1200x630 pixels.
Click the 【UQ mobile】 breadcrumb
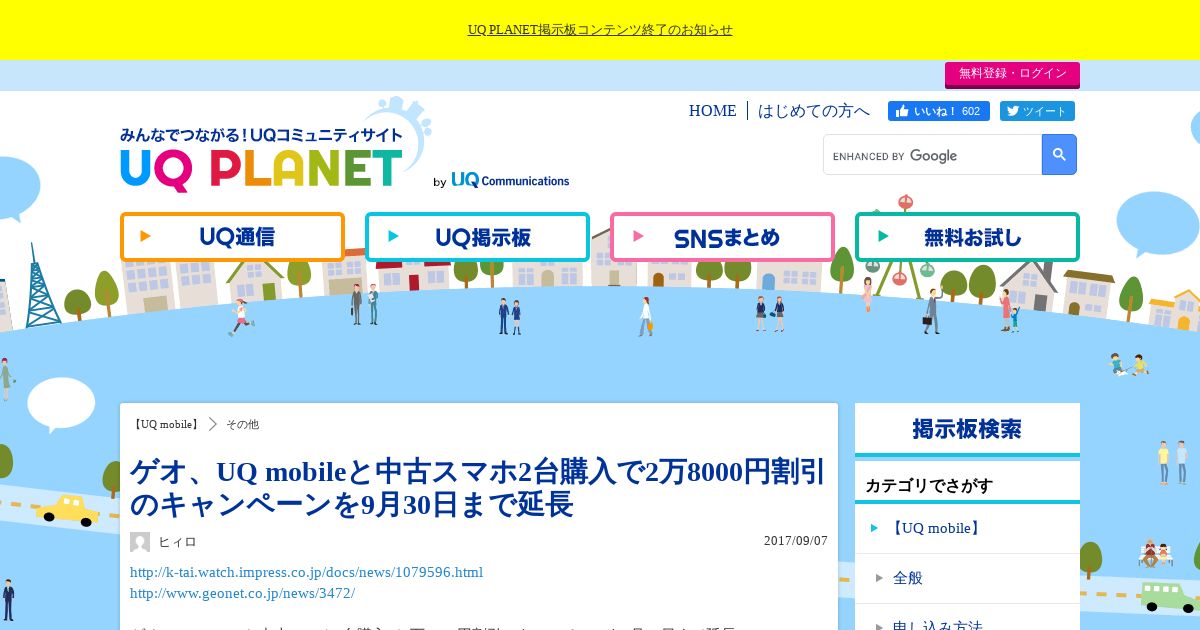(x=165, y=424)
